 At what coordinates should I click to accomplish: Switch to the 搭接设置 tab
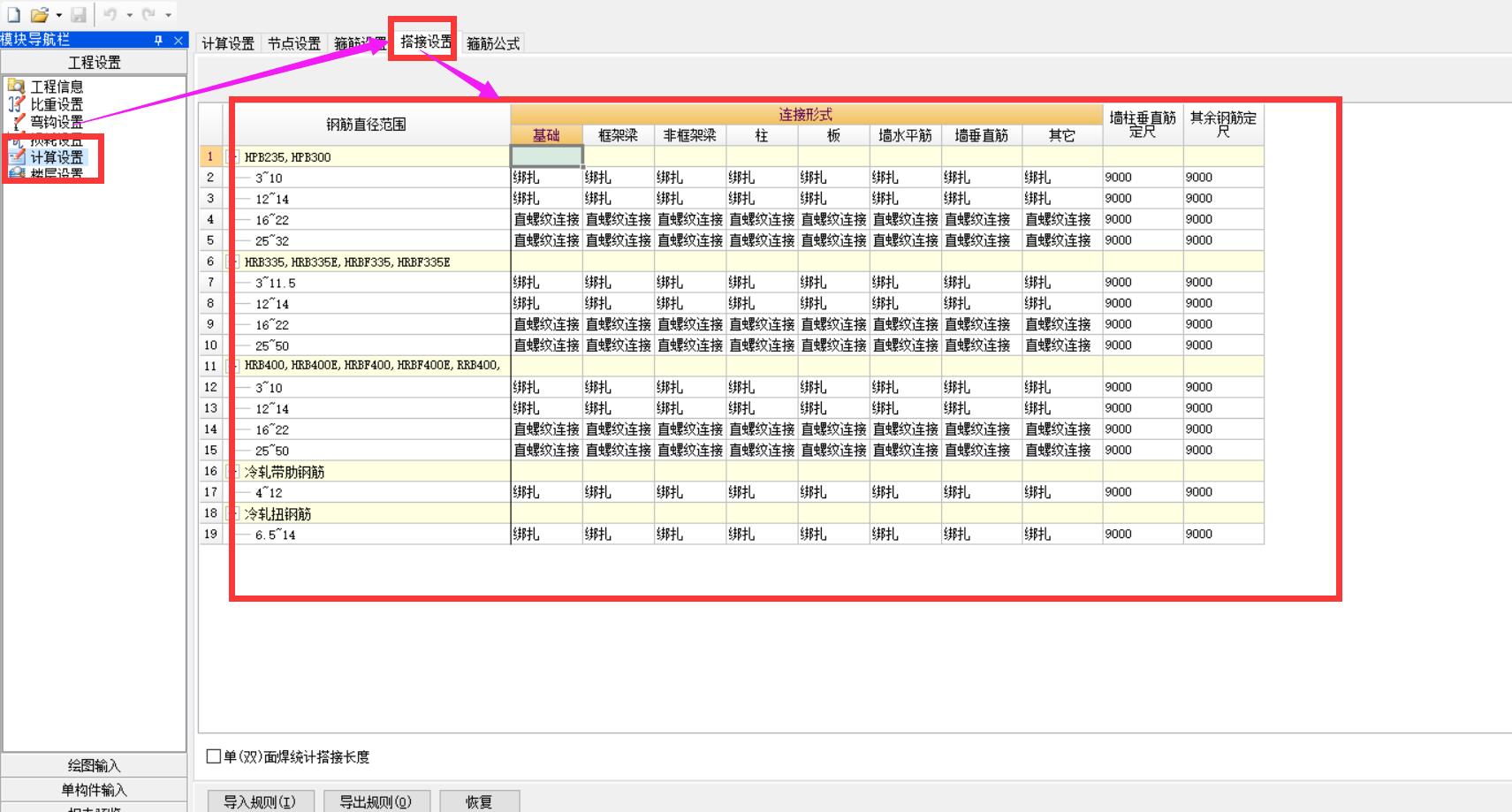(x=426, y=42)
